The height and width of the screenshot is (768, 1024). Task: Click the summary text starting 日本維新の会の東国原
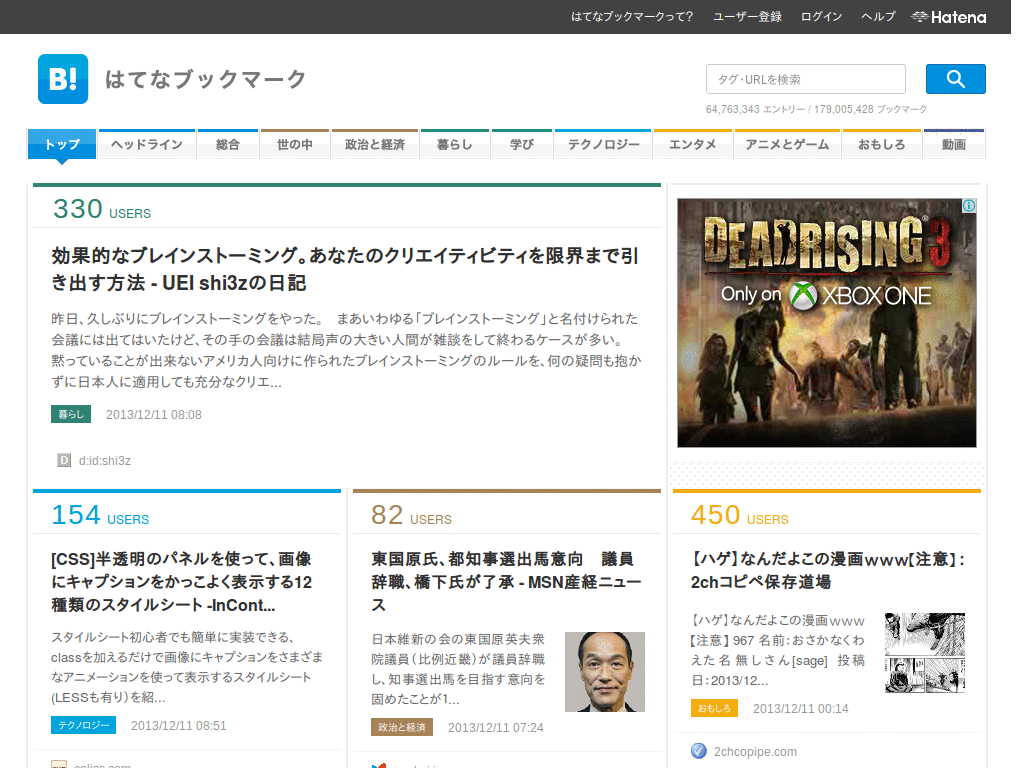pos(458,669)
